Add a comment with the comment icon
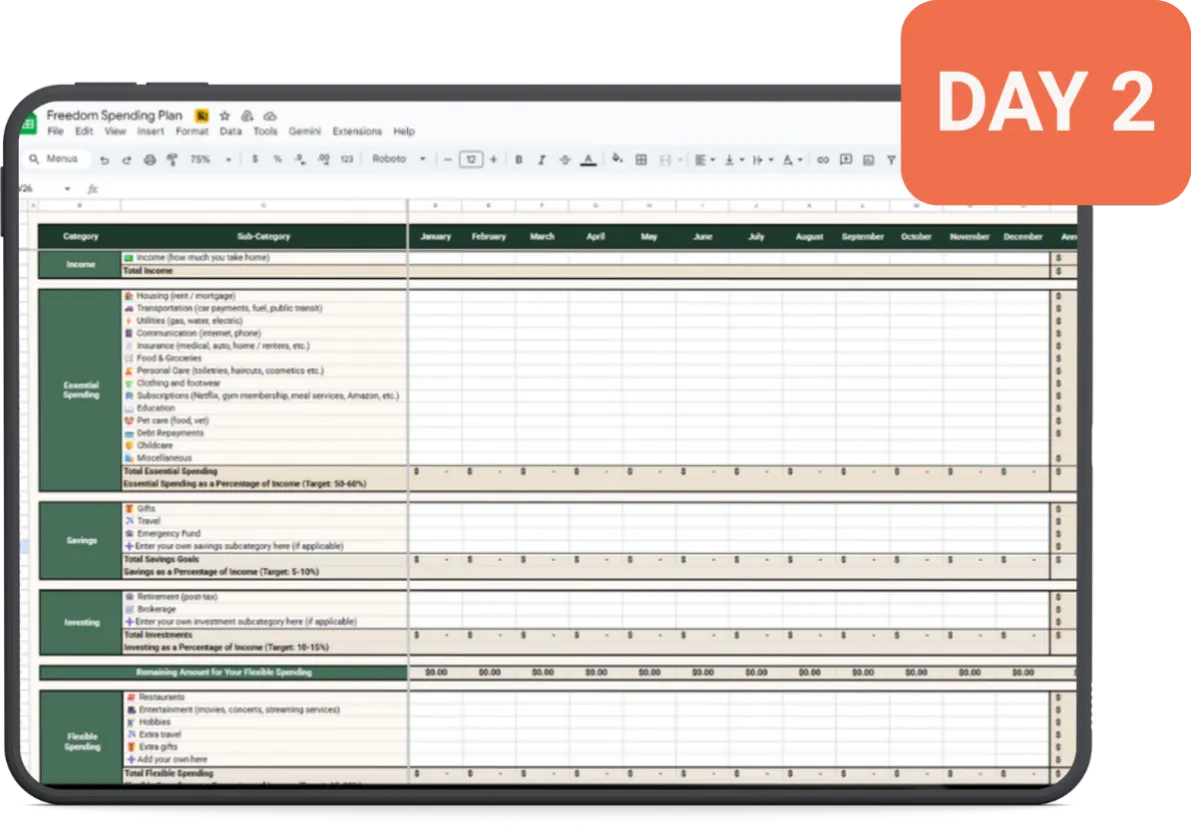 click(846, 159)
